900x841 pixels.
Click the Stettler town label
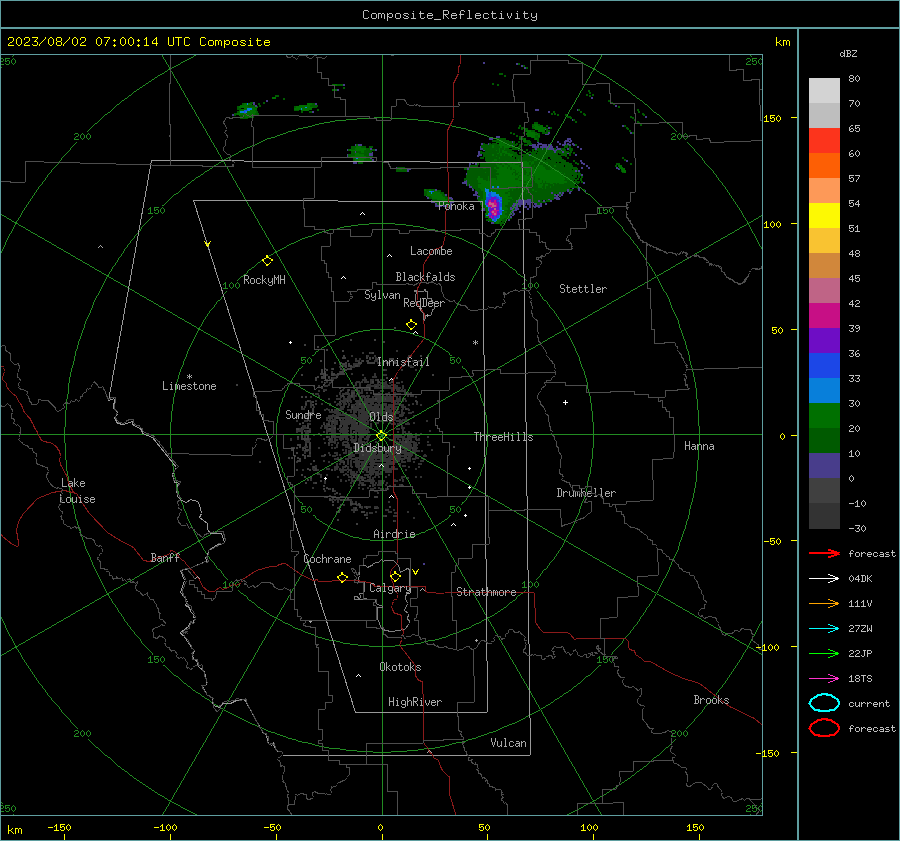pyautogui.click(x=583, y=289)
